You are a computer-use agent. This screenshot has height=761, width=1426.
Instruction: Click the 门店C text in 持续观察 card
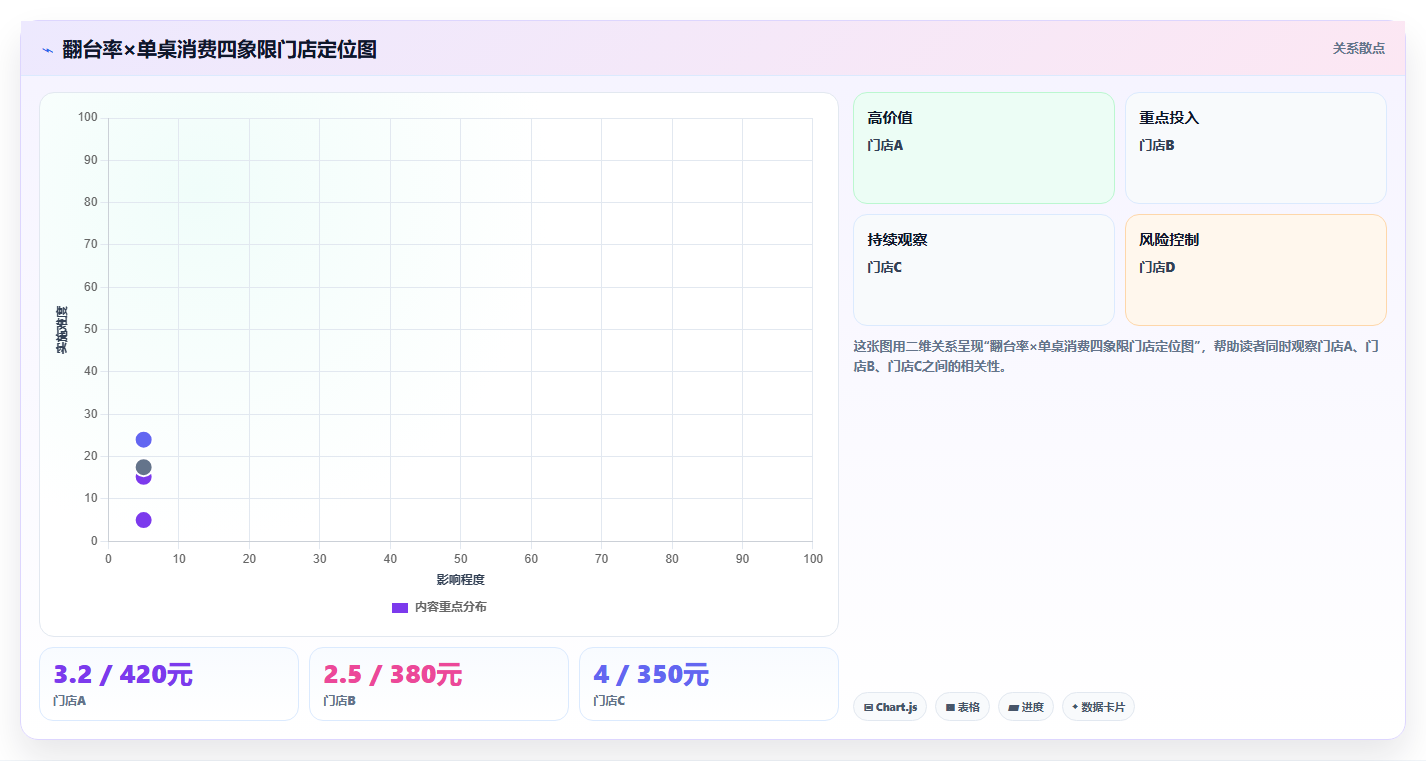pos(885,267)
